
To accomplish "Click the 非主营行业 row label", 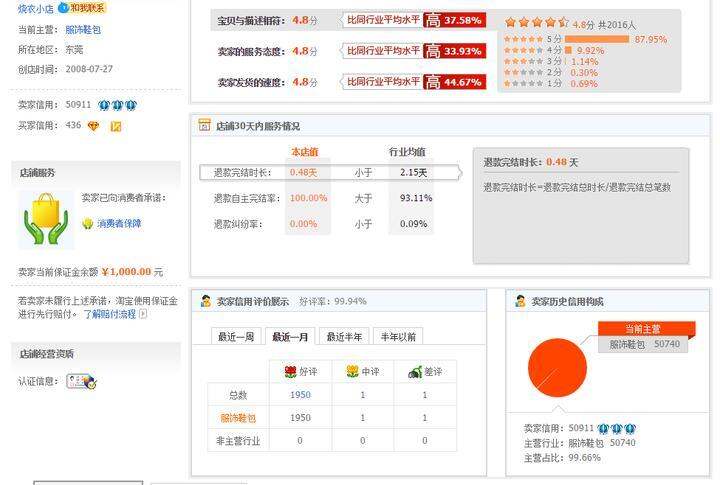I will point(238,441).
